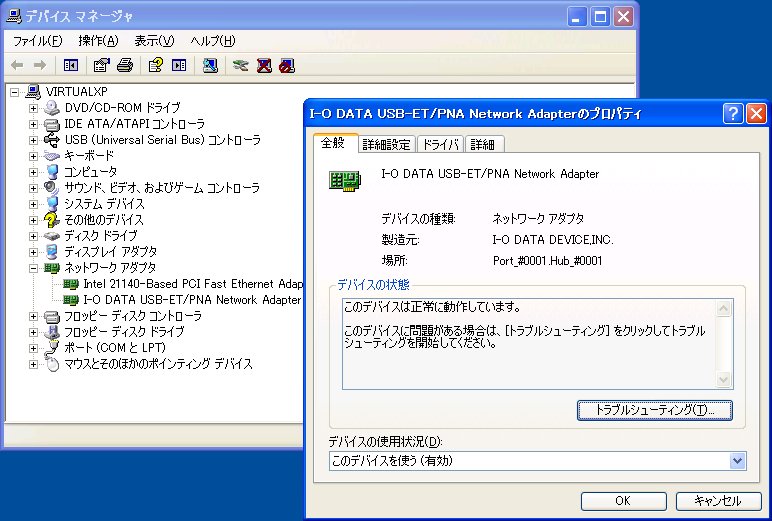Switch to the ドライバ tab
Screen dimensions: 772x521
pos(440,144)
